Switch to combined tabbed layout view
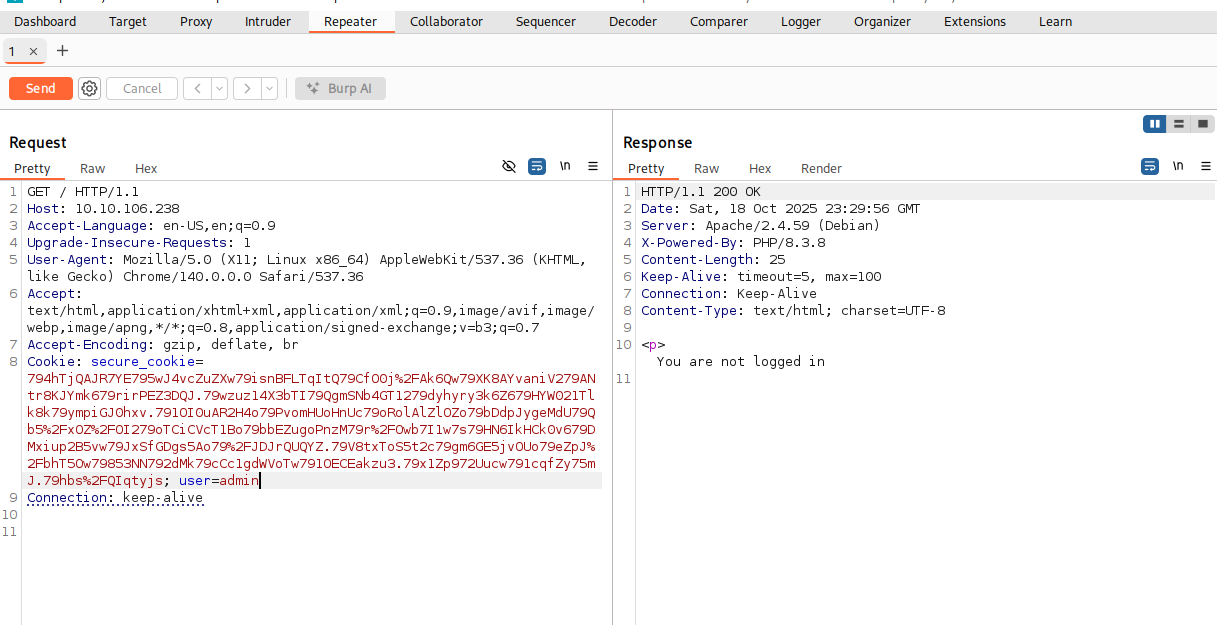This screenshot has width=1217, height=625. tap(1202, 124)
